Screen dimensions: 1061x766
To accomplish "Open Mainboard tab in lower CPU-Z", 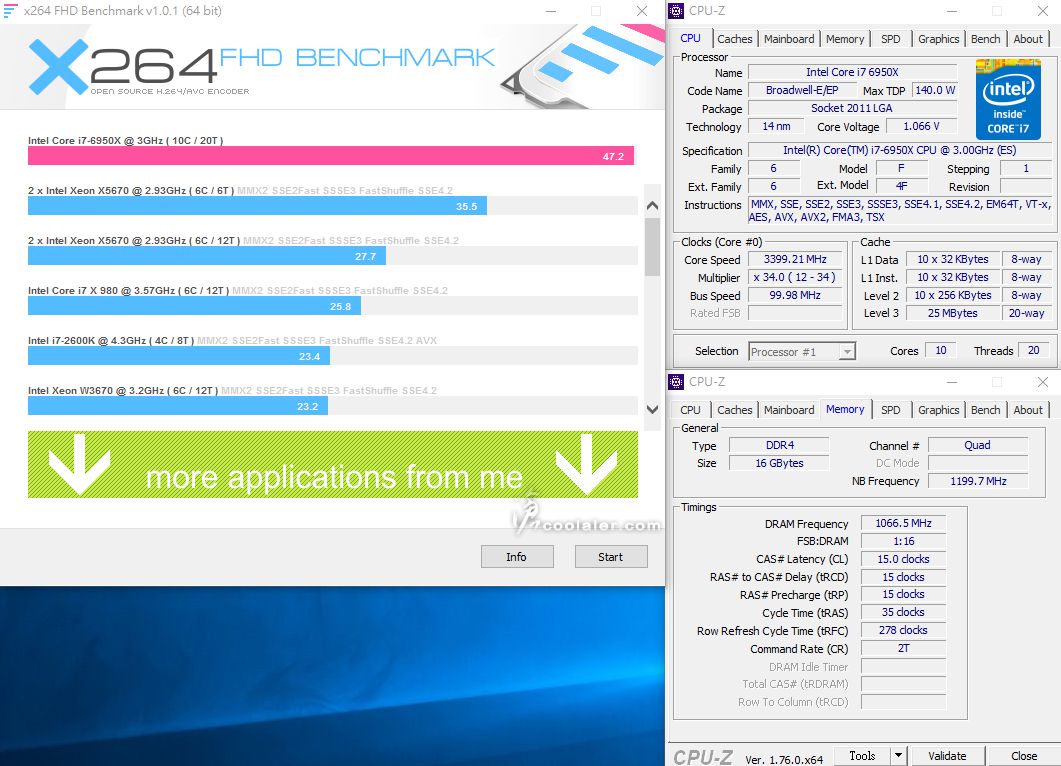I will coord(789,410).
